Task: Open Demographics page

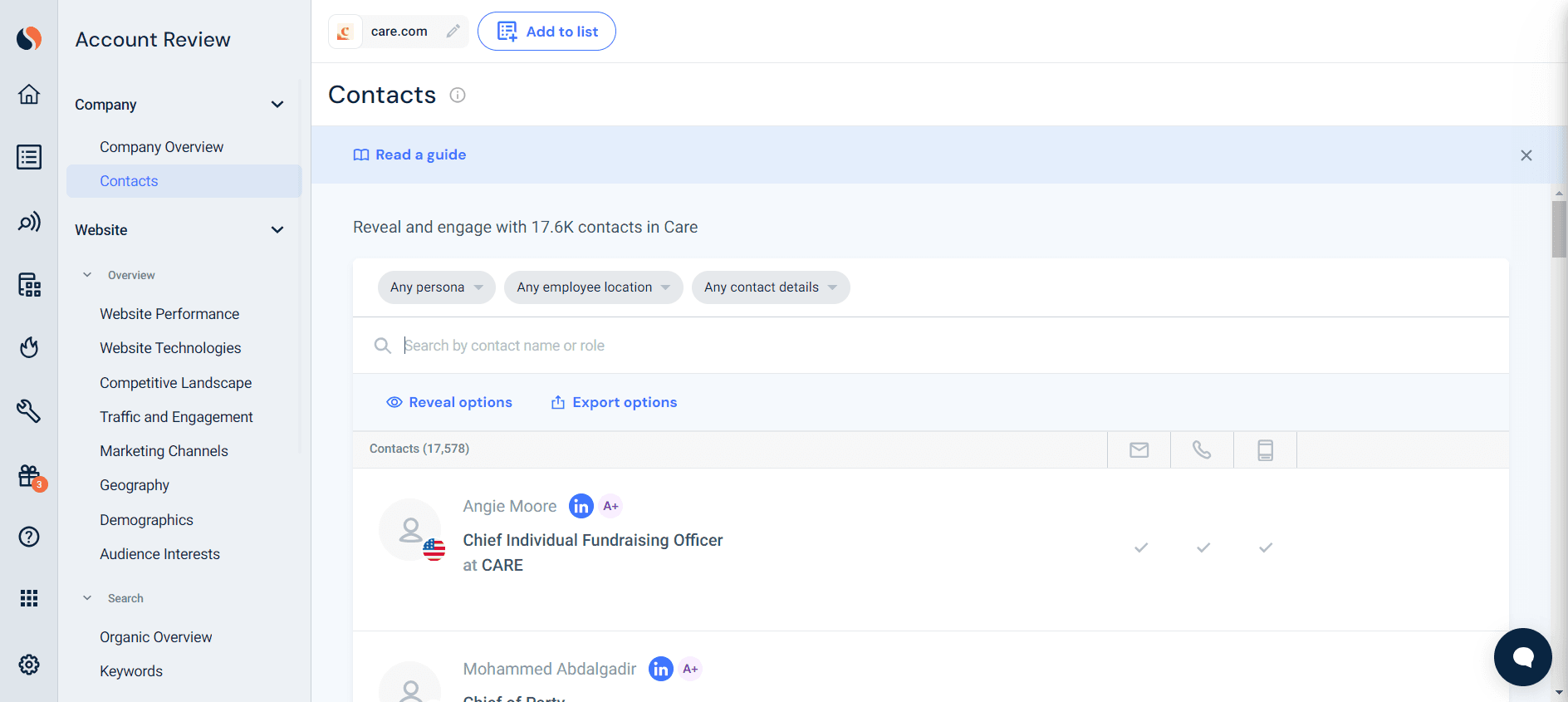Action: tap(146, 520)
